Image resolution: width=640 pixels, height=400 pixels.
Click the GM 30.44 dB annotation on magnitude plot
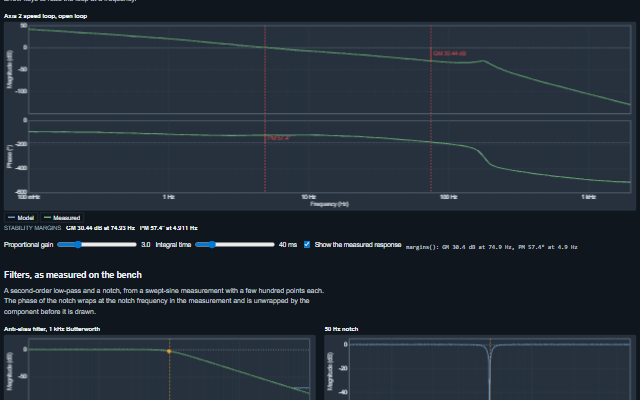pyautogui.click(x=449, y=53)
